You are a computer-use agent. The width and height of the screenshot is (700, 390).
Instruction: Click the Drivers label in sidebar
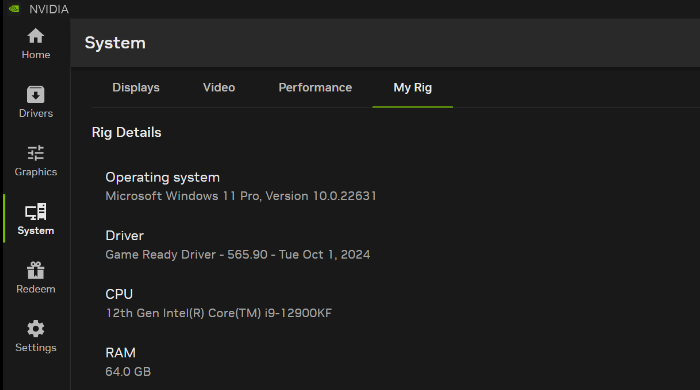click(x=36, y=113)
